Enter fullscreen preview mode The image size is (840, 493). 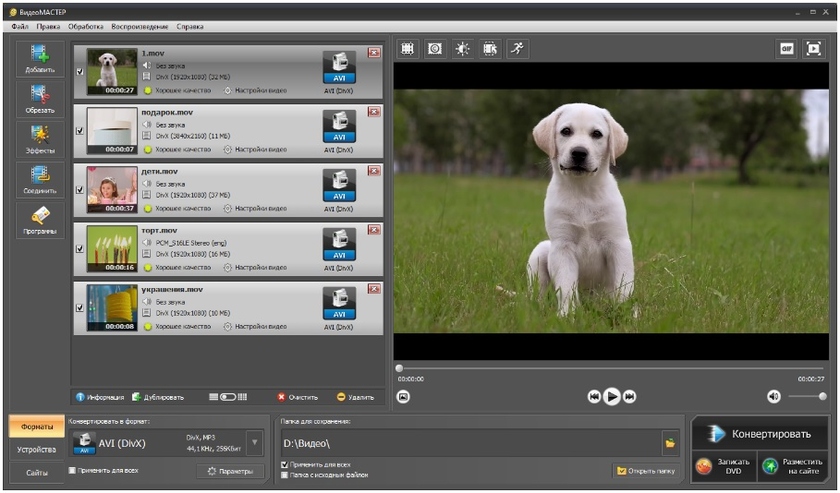(x=814, y=48)
